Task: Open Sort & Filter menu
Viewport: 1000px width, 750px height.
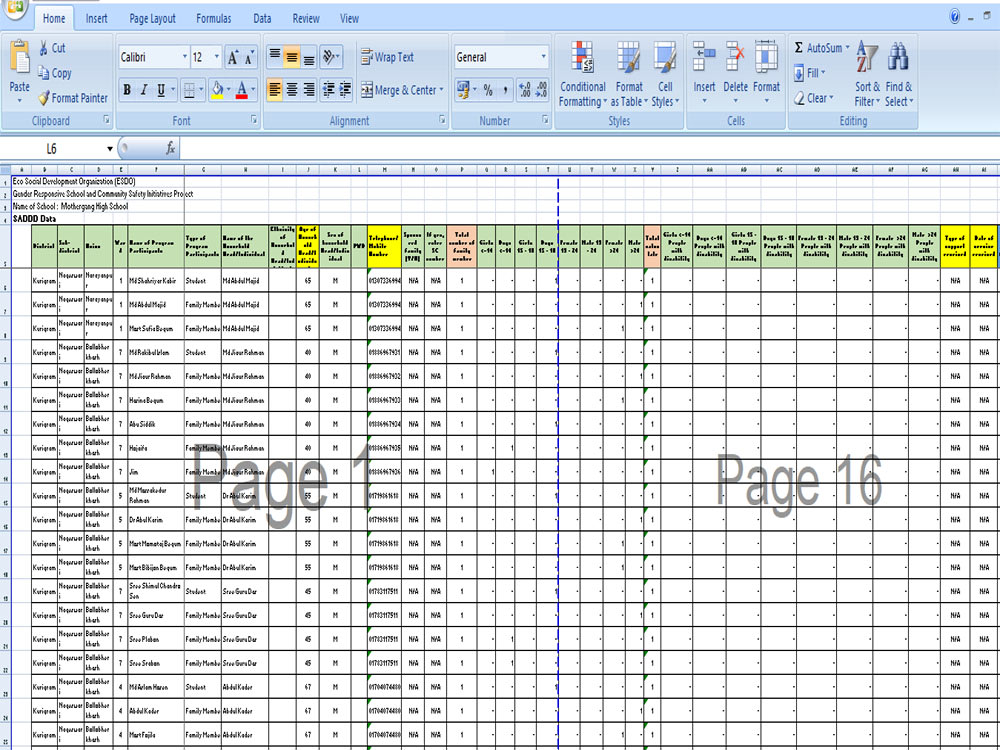Action: [867, 75]
